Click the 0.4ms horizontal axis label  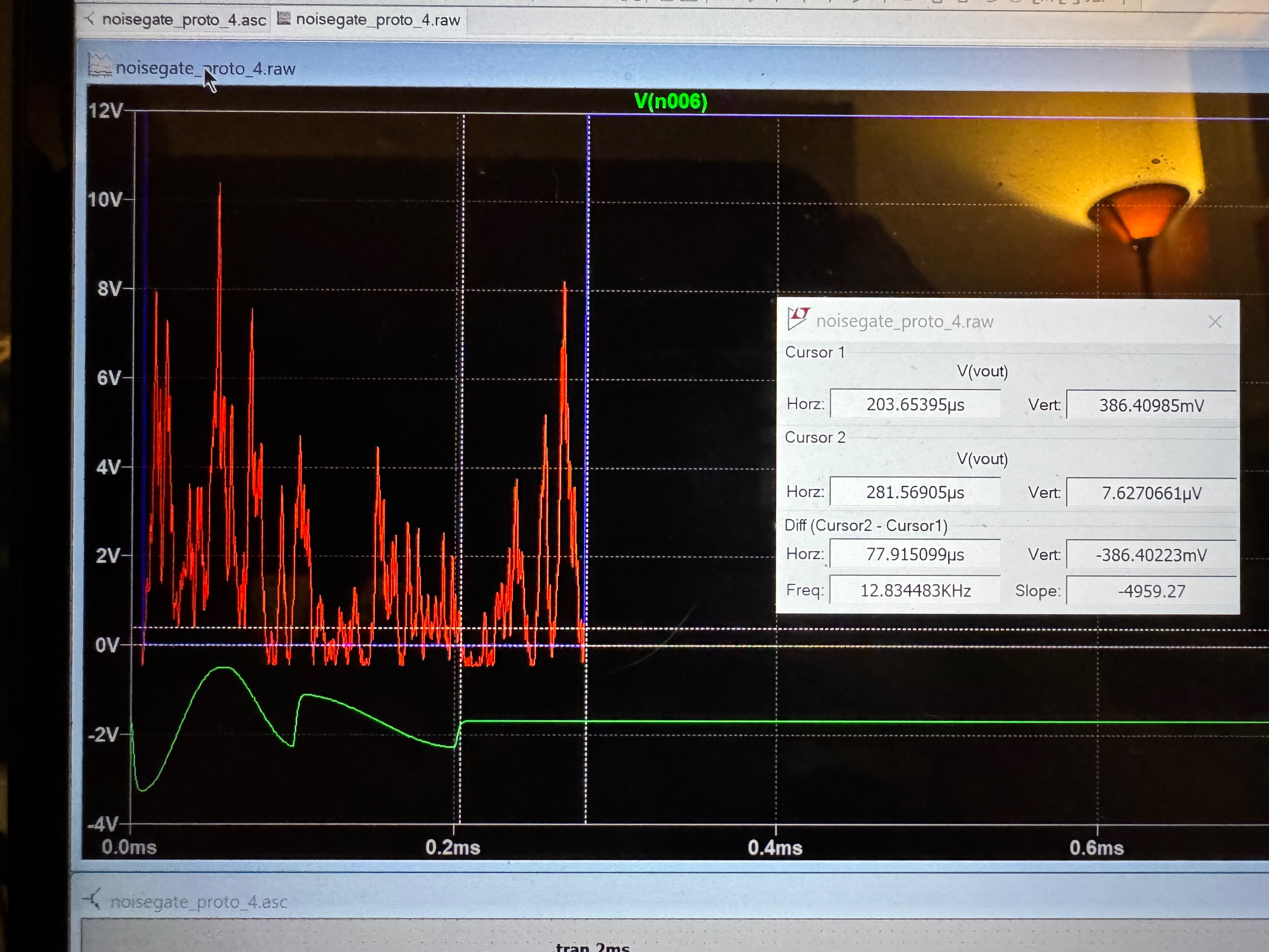tap(775, 847)
